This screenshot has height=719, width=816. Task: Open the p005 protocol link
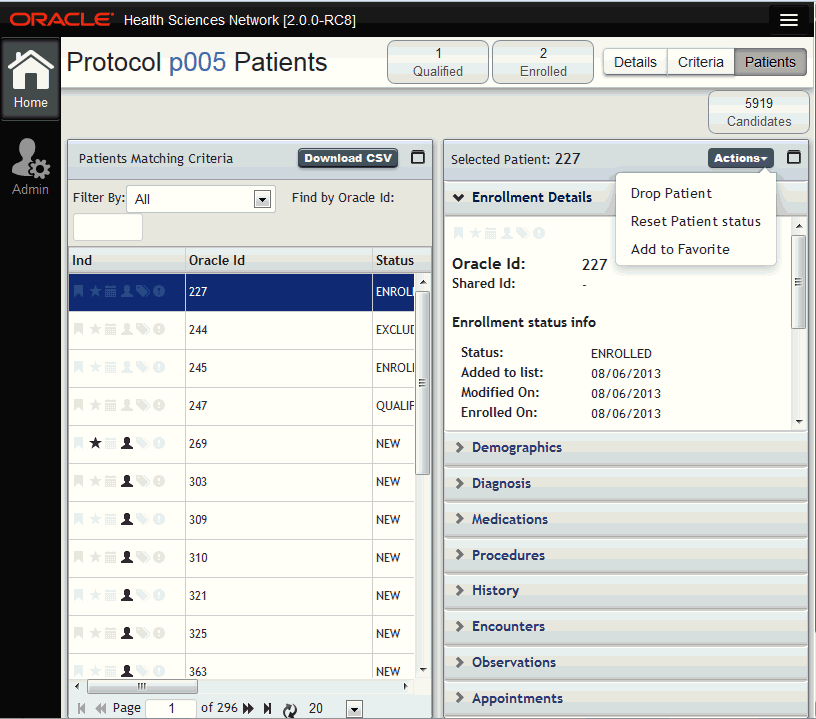coord(197,62)
